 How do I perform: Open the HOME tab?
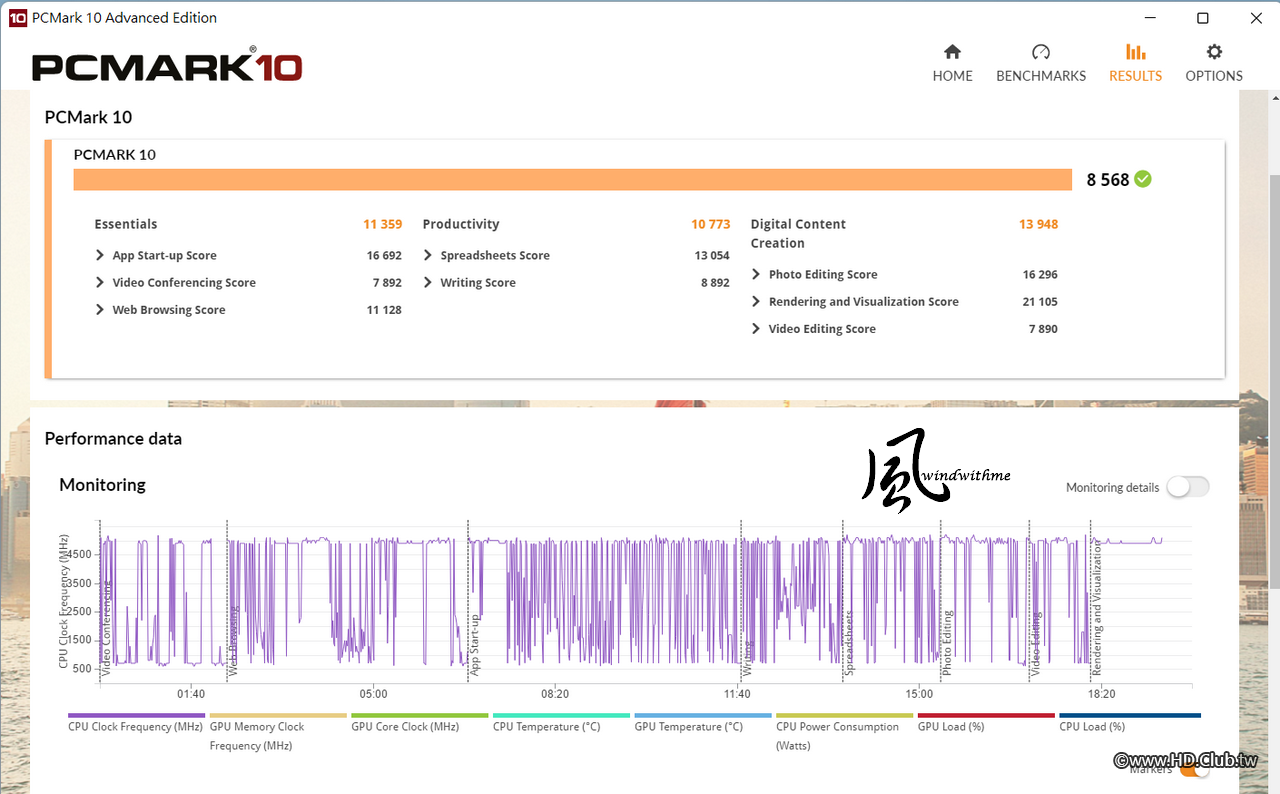[x=952, y=63]
